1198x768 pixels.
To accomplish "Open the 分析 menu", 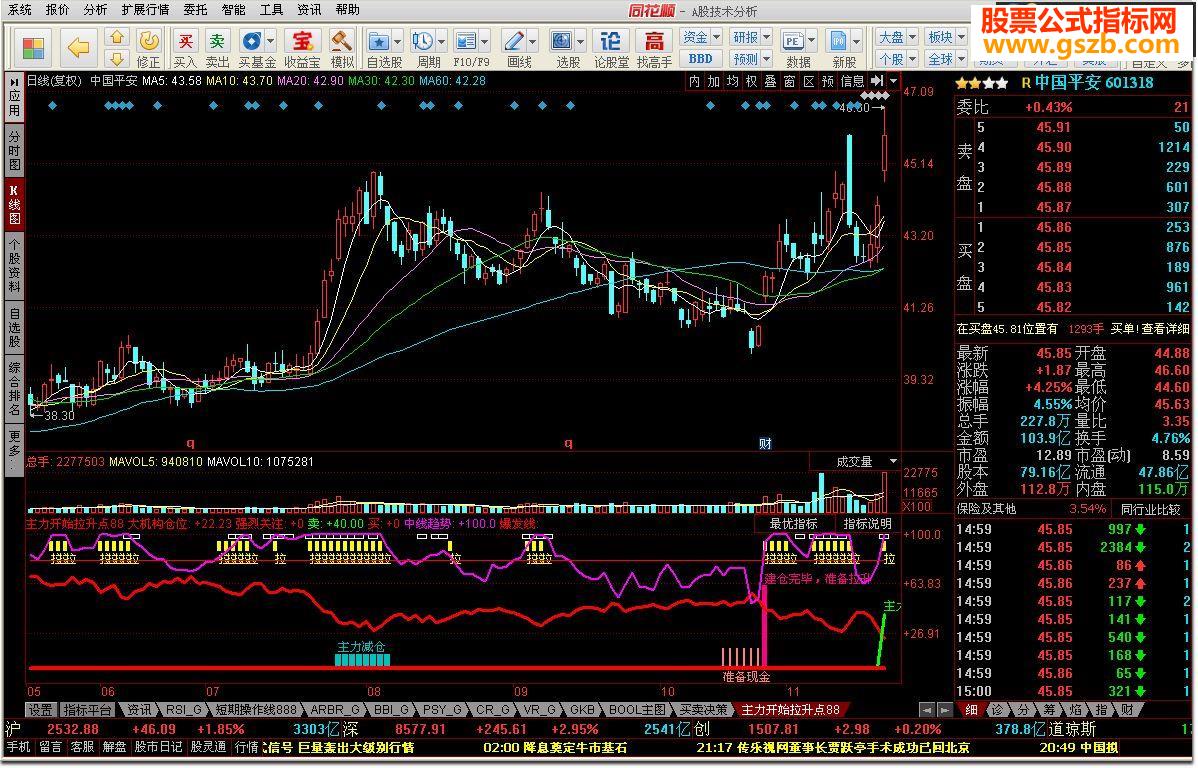I will 96,10.
